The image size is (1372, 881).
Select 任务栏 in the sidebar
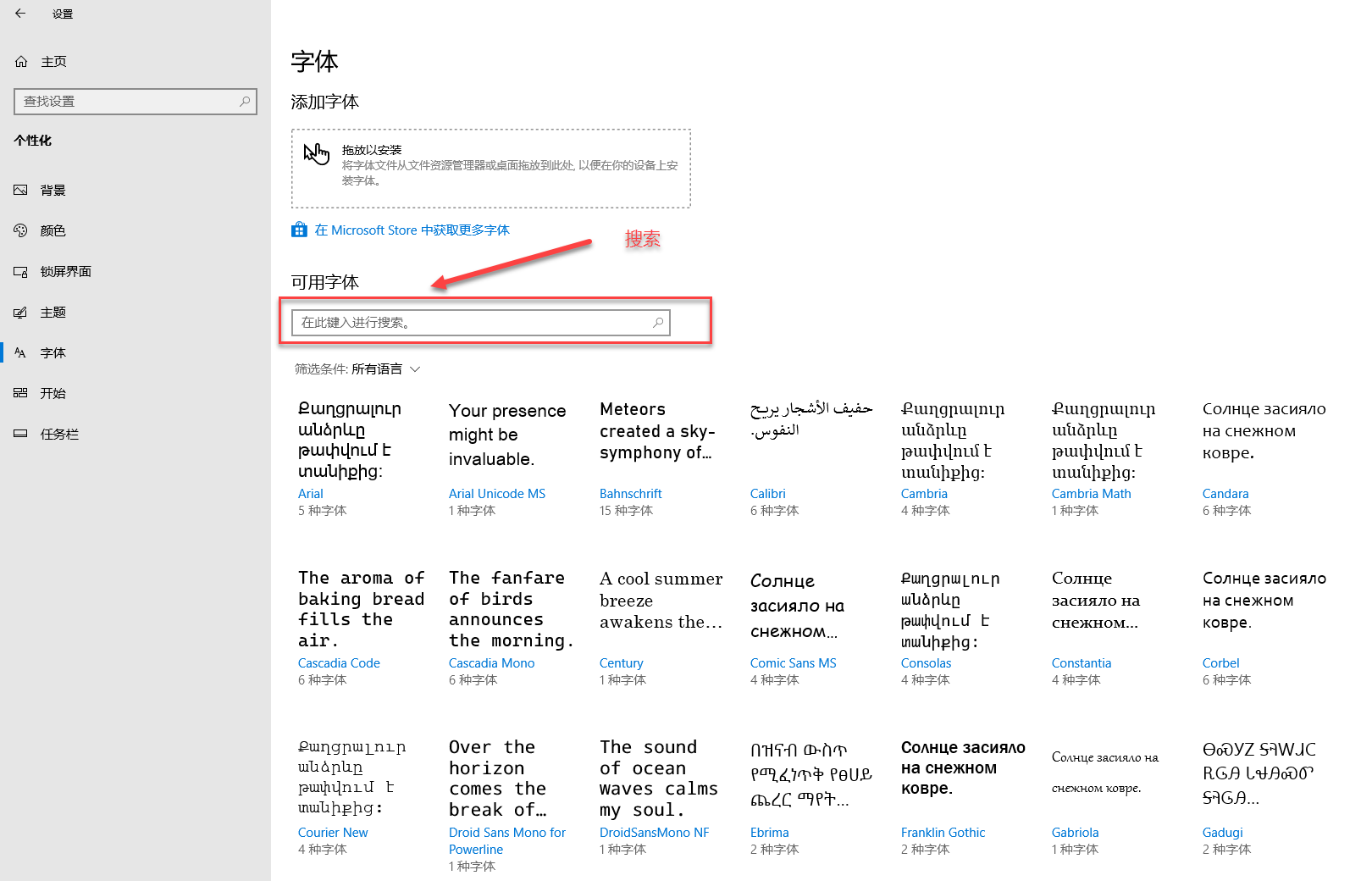click(136, 434)
